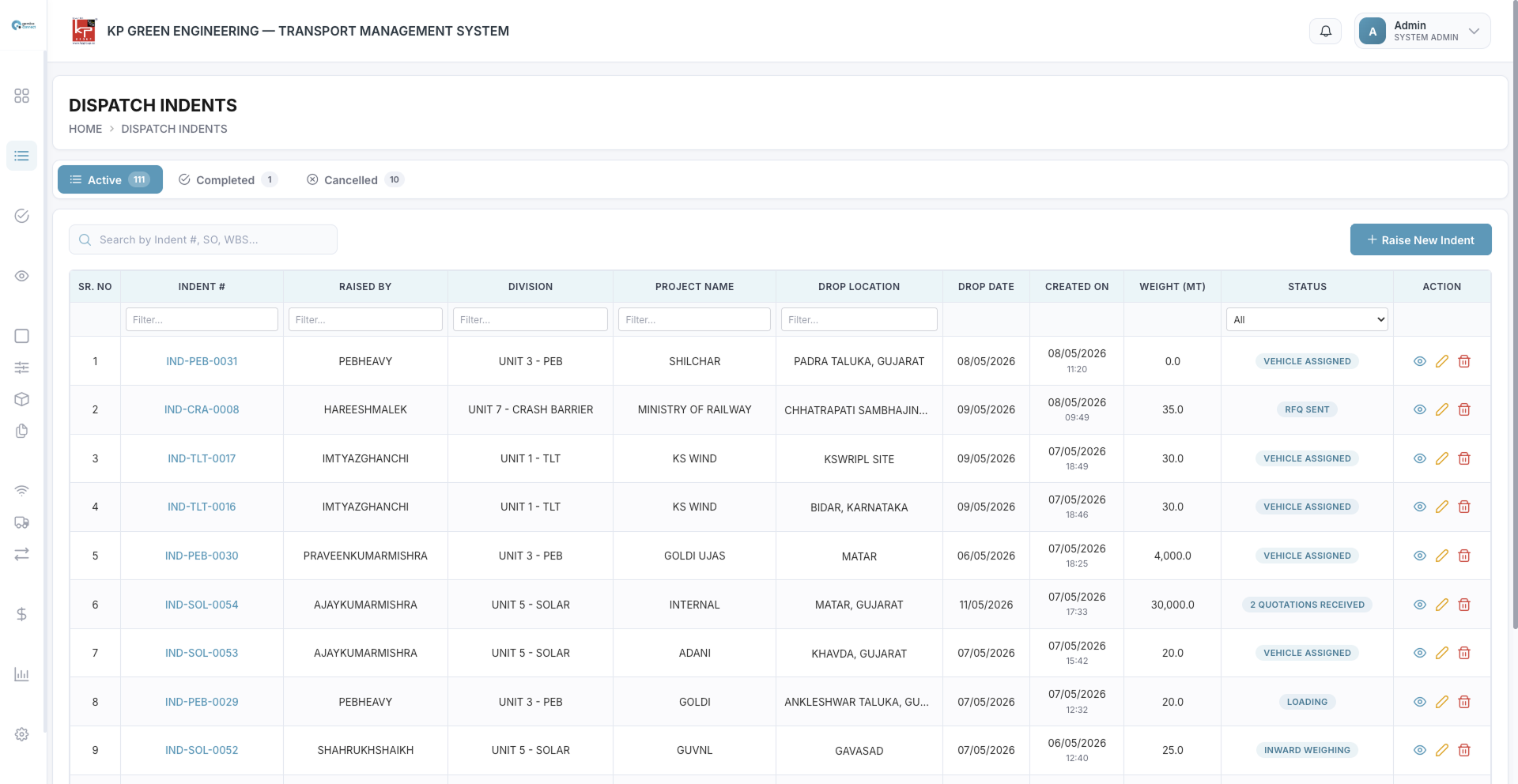
Task: Delete indent IND-CRA-0008 with trash icon
Action: click(1464, 409)
